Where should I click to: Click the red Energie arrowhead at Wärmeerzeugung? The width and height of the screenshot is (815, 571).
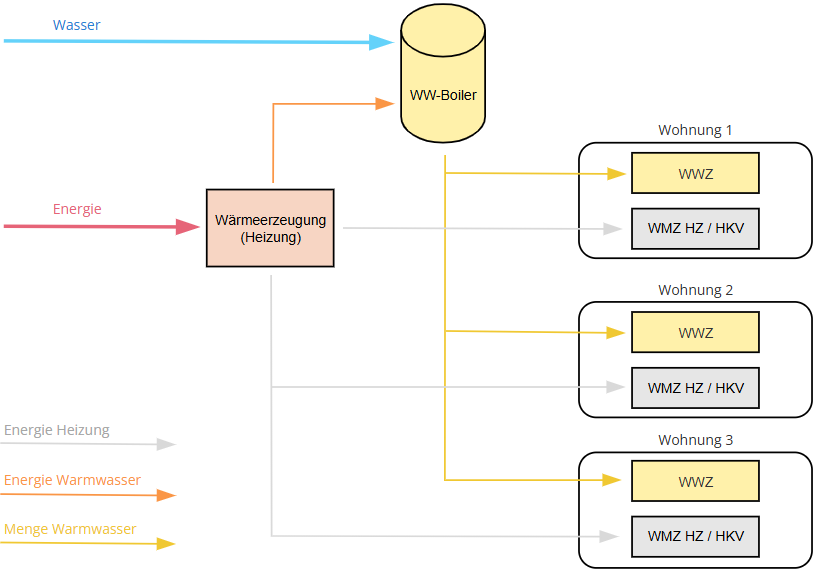(x=188, y=227)
